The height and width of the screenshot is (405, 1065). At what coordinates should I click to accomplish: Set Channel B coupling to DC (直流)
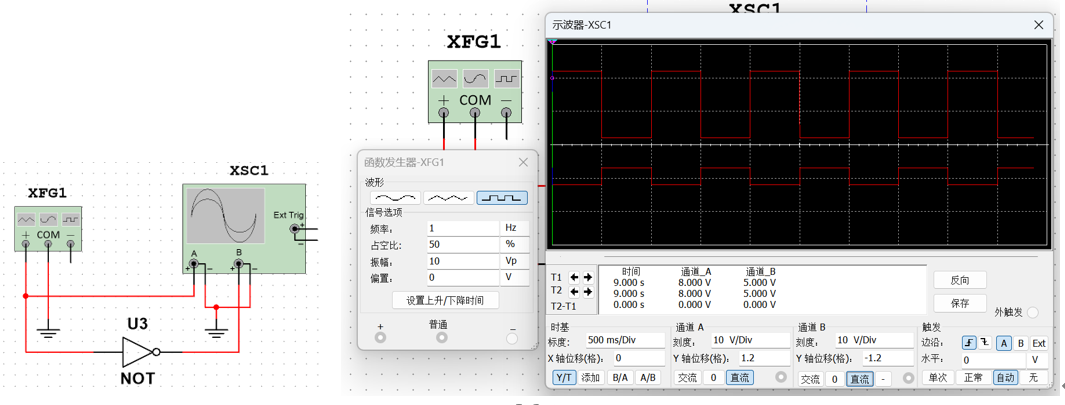pyautogui.click(x=859, y=378)
